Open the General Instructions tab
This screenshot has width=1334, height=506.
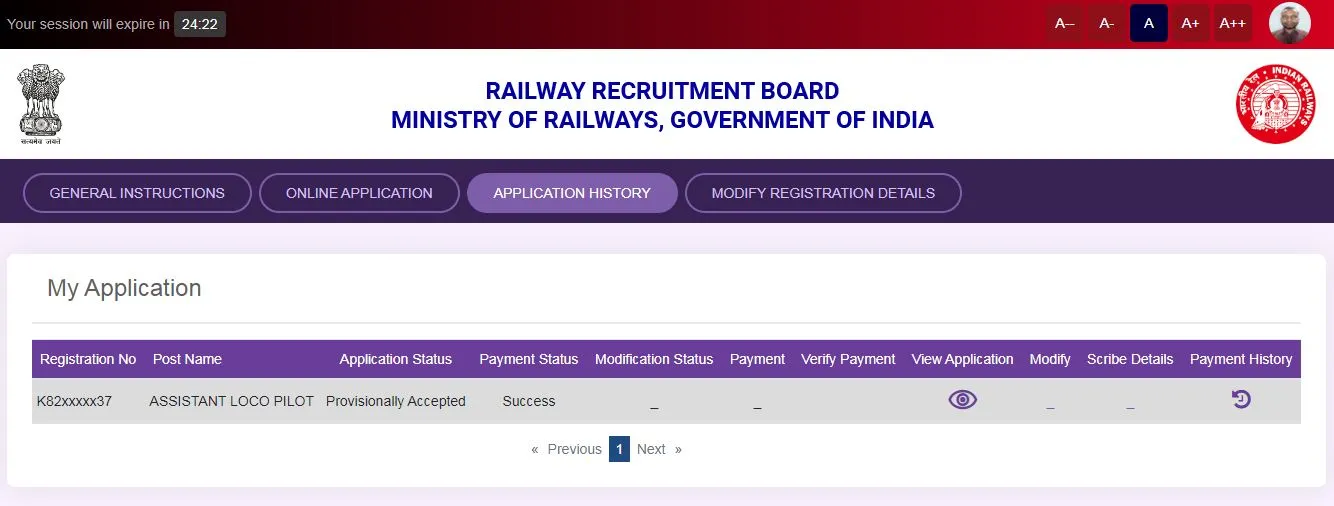click(137, 193)
